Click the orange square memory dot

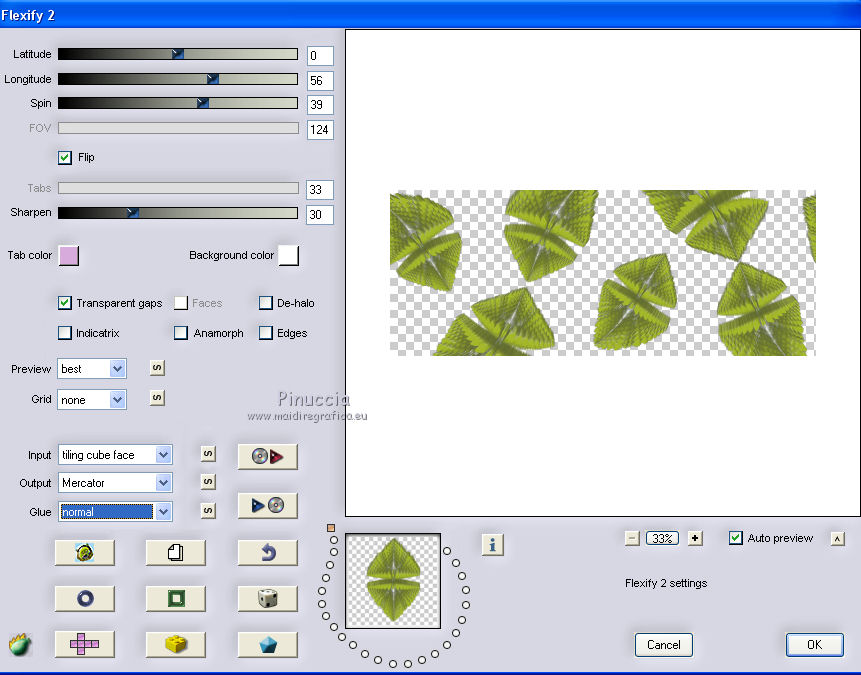click(331, 528)
